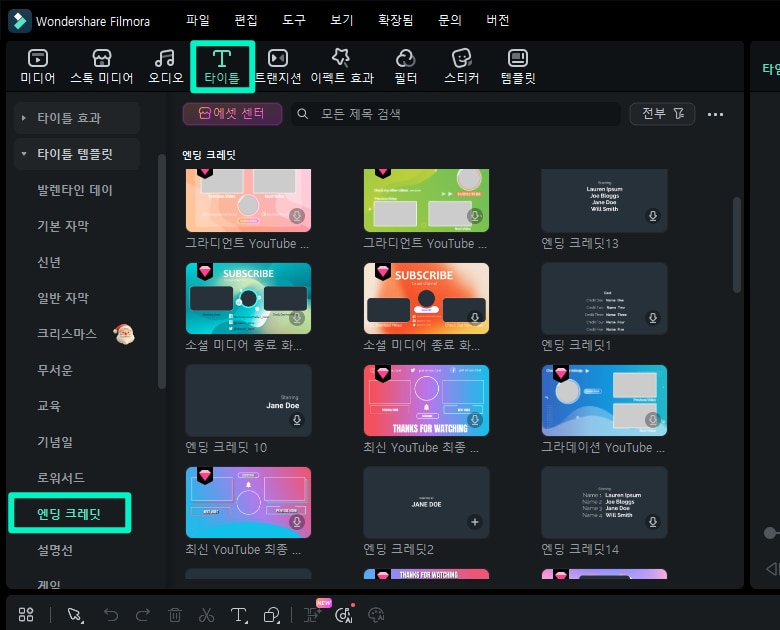Screen dimensions: 780x630
Task: Open the 스티커 (Stickers) panel
Action: pos(461,66)
